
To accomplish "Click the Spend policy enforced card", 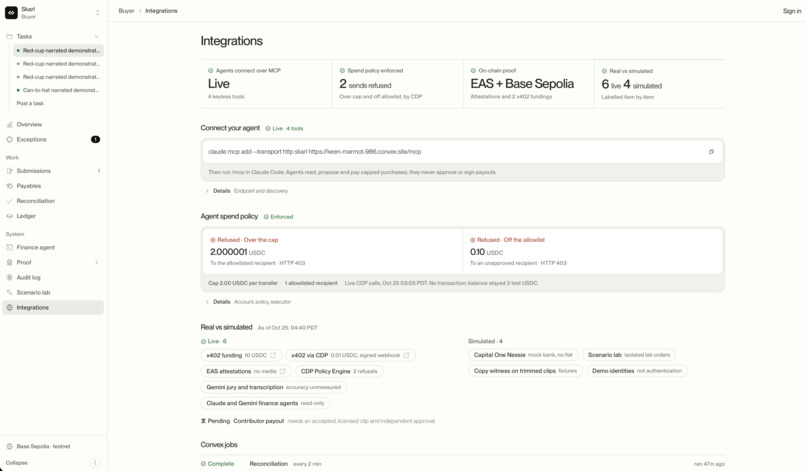I will tap(397, 84).
